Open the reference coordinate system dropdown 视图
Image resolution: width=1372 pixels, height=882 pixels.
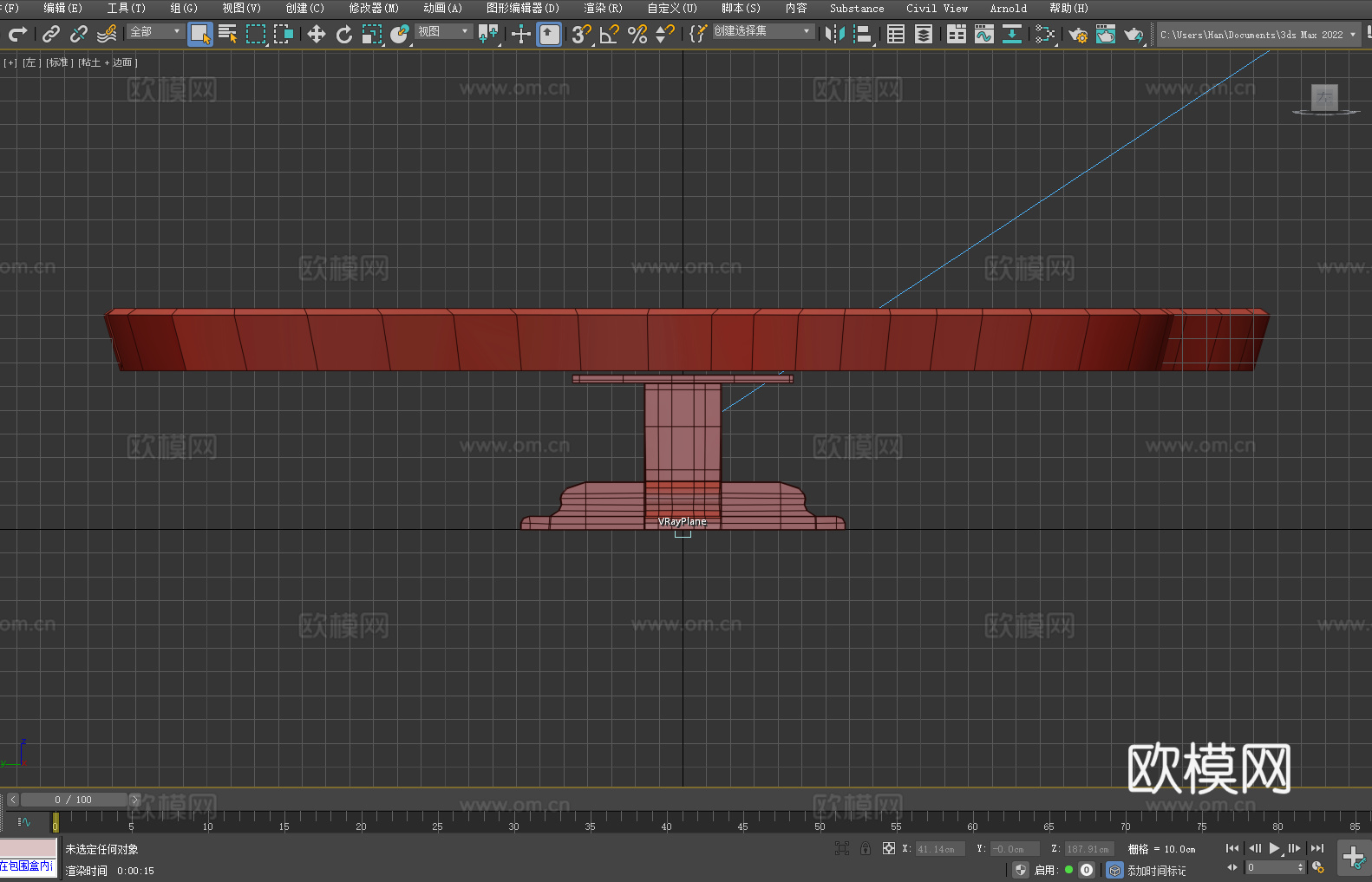[443, 31]
